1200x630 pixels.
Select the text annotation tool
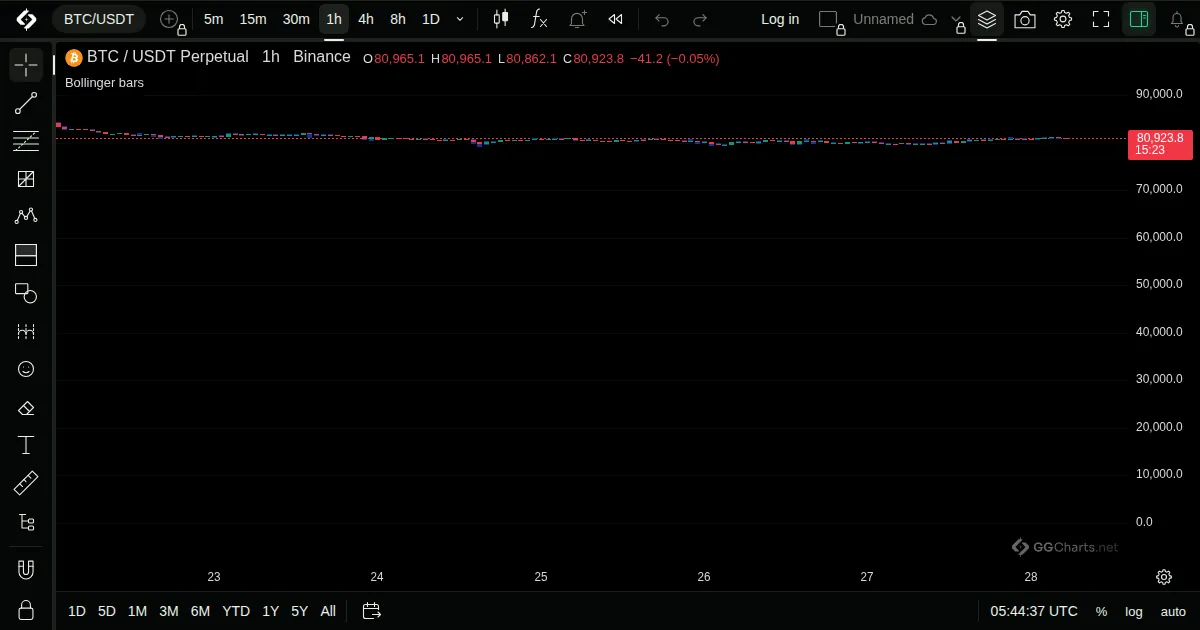[x=26, y=445]
